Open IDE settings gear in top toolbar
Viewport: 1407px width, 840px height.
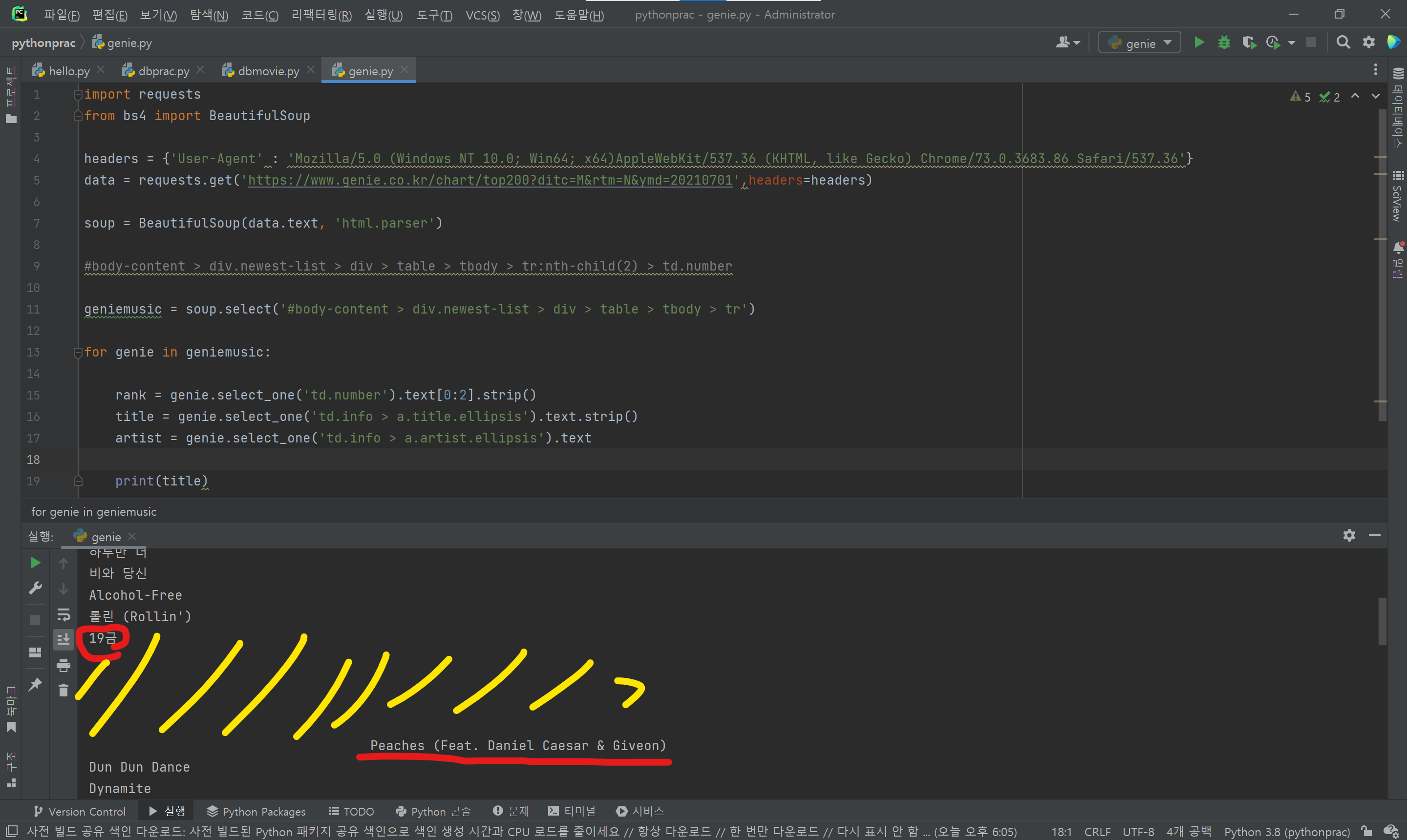click(x=1368, y=42)
